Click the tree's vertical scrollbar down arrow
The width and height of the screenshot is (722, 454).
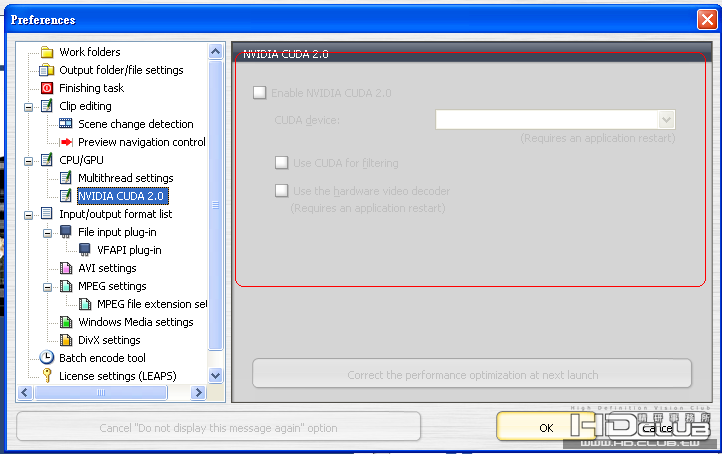coord(215,375)
